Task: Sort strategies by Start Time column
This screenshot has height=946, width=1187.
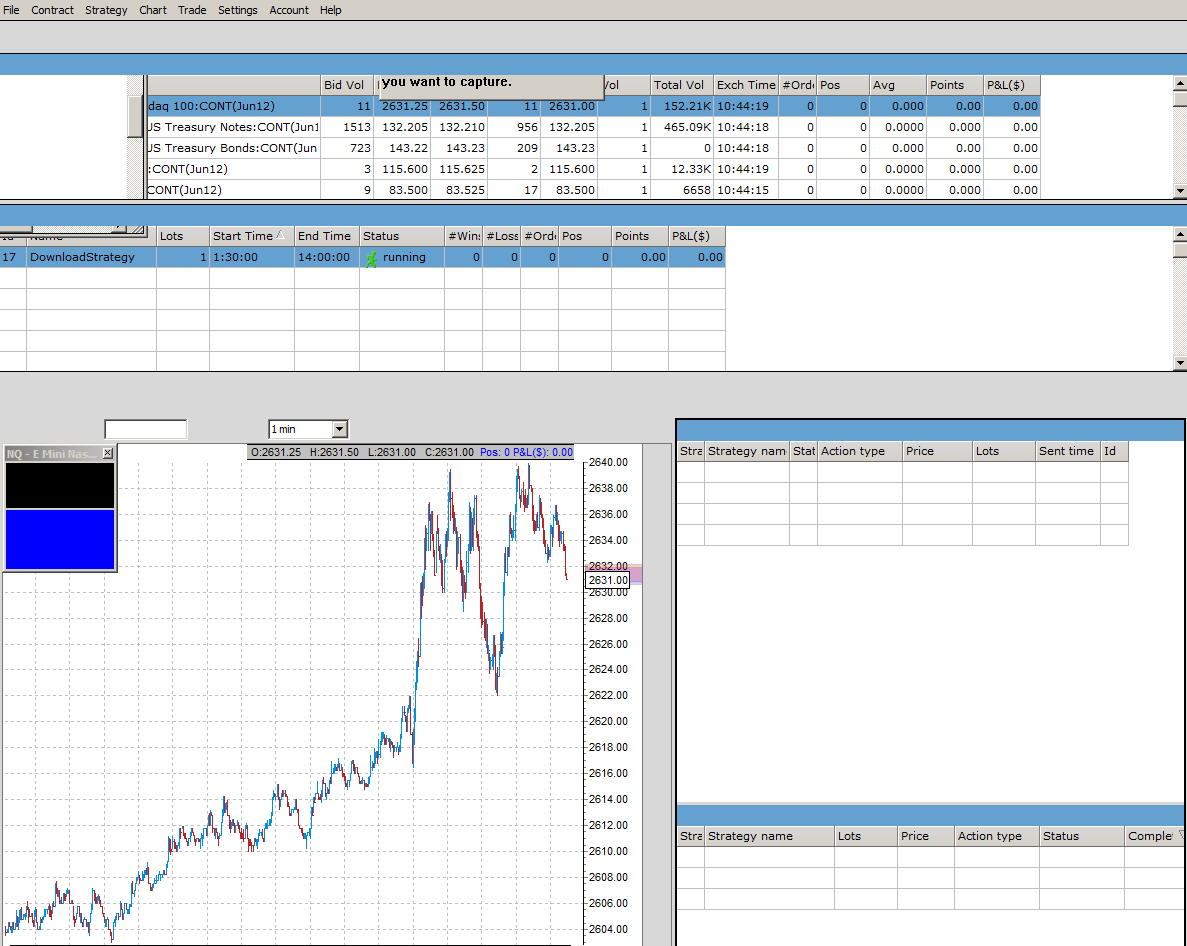Action: 251,236
